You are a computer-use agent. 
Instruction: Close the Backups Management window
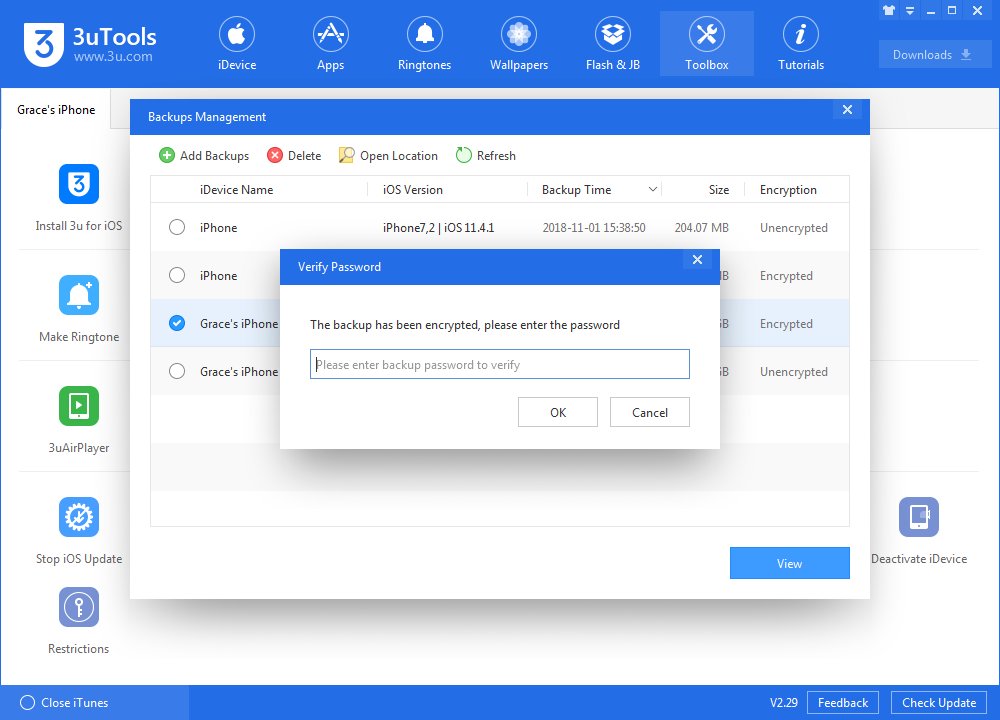click(847, 110)
